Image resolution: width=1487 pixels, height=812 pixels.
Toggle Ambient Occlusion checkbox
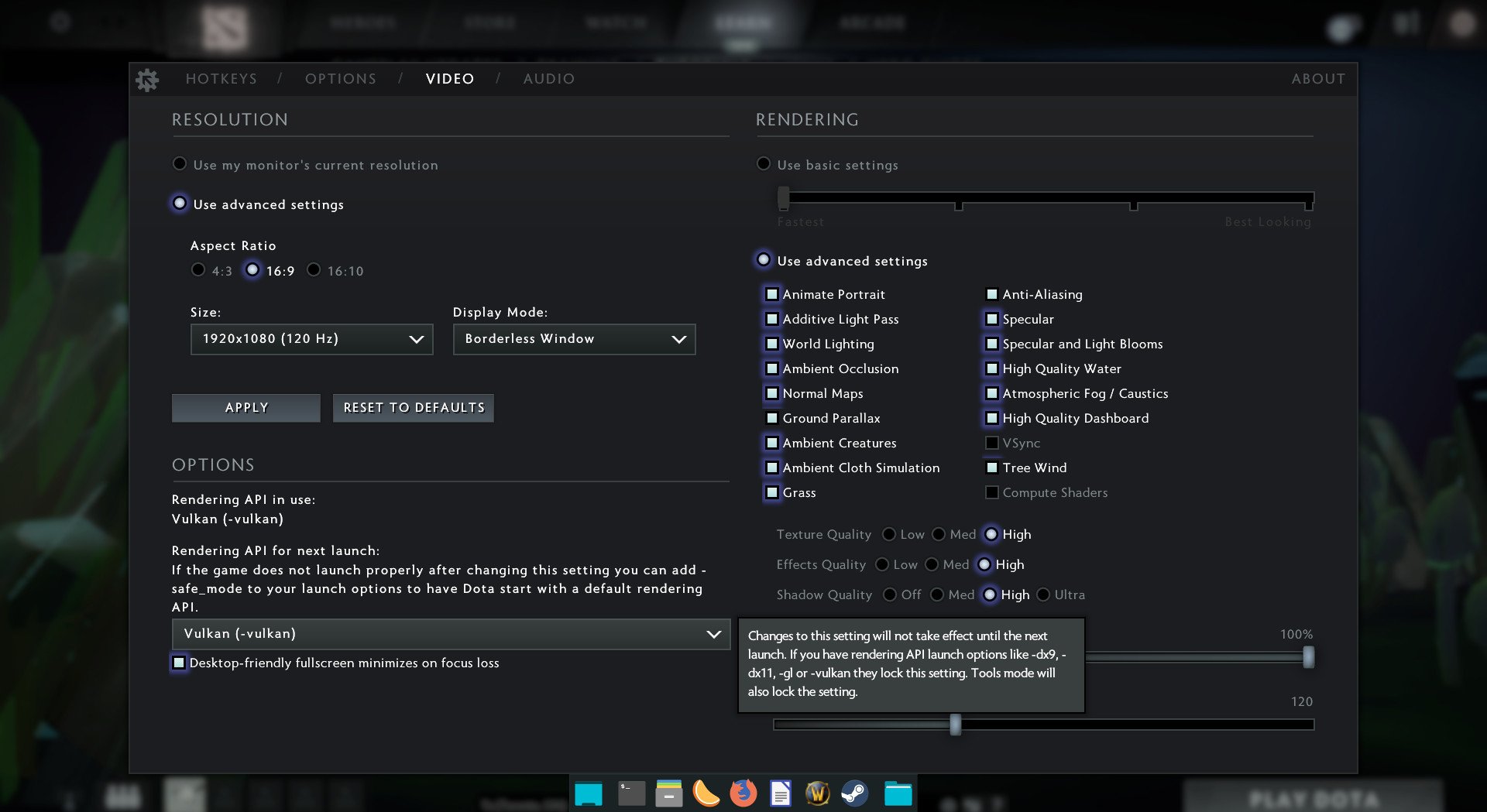(772, 368)
